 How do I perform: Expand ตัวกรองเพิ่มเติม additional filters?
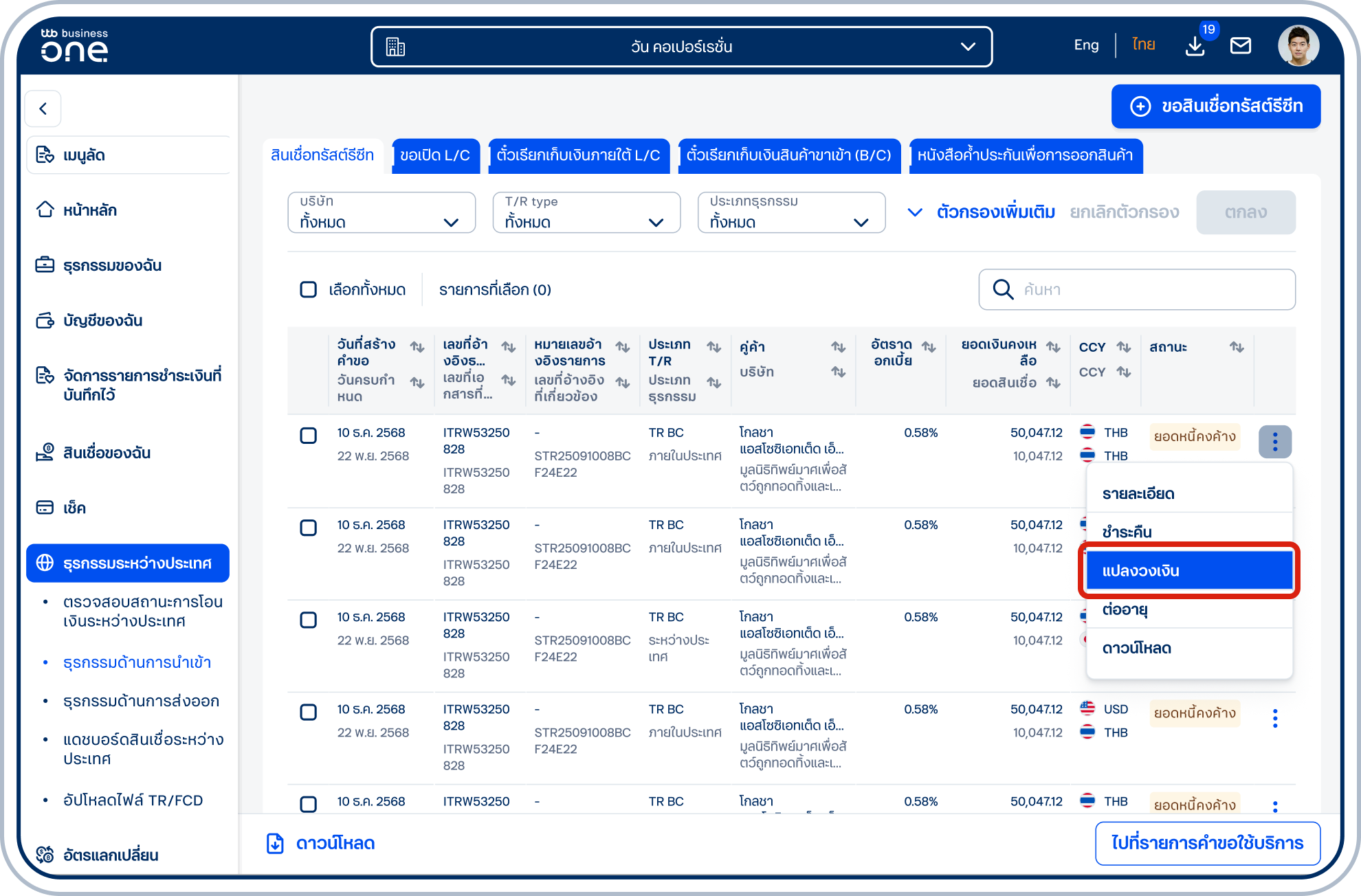click(982, 212)
